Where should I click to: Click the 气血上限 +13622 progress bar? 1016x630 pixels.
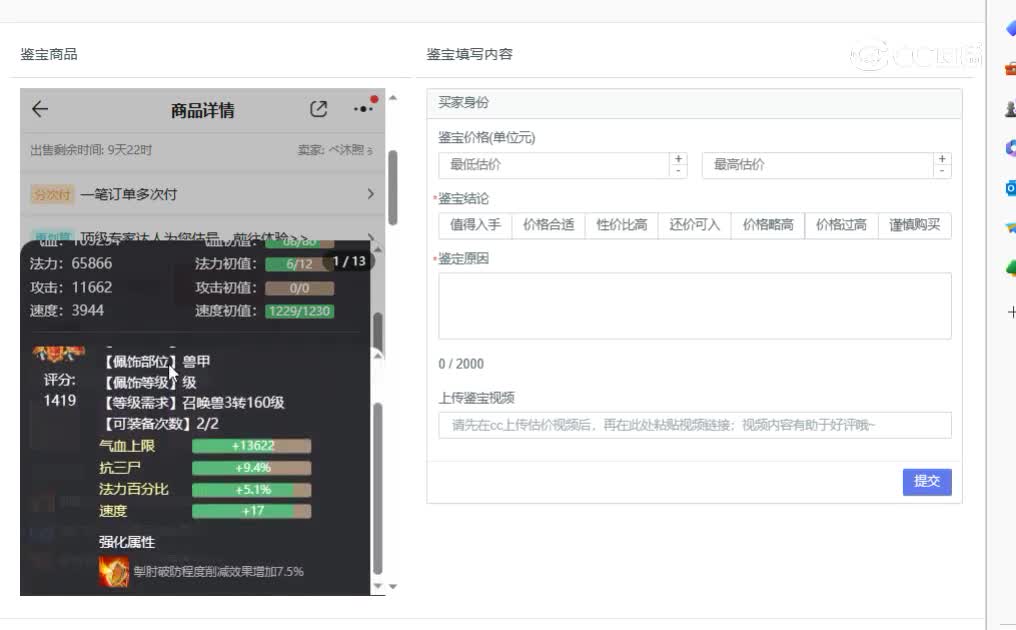(251, 446)
